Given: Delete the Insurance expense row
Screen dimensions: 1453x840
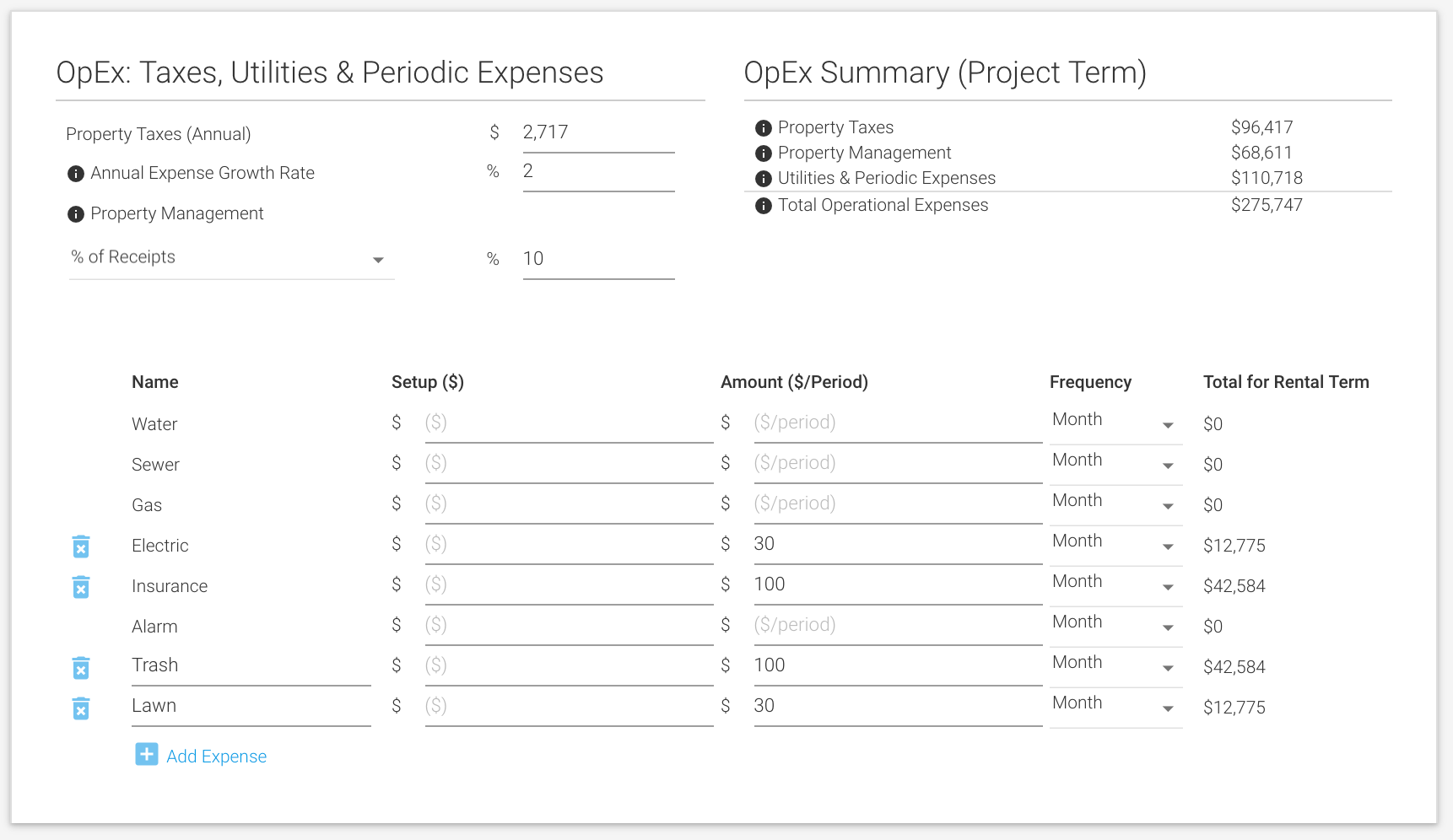Looking at the screenshot, I should click(81, 587).
